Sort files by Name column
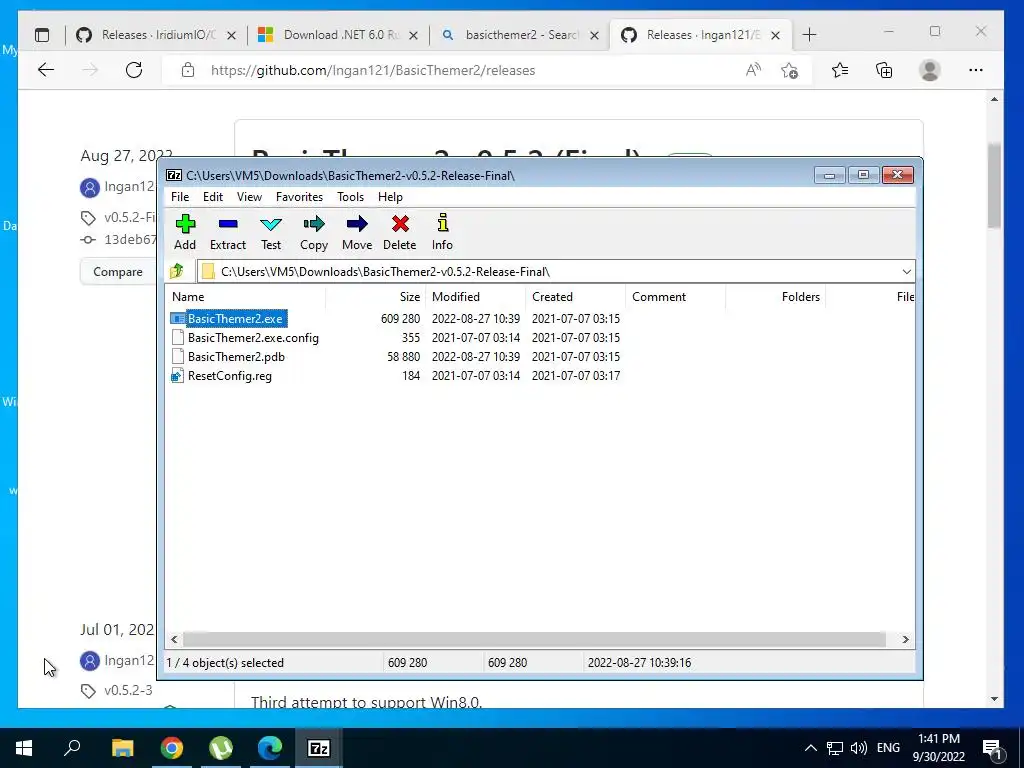1024x768 pixels. [246, 296]
